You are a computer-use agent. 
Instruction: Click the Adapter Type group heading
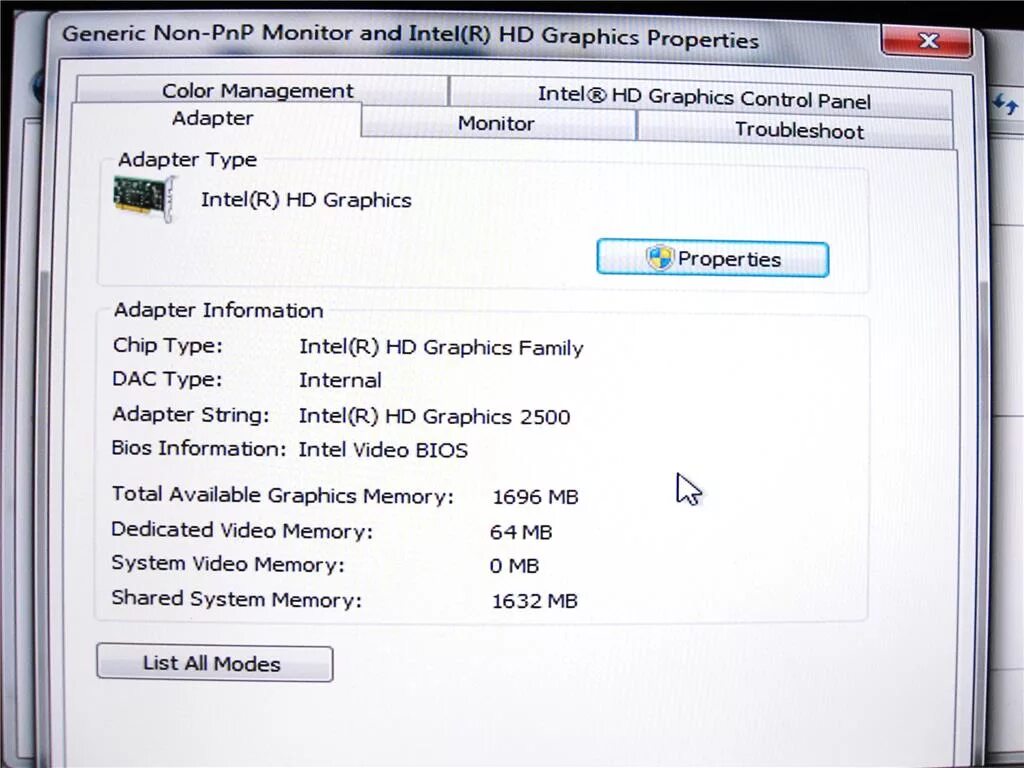187,160
